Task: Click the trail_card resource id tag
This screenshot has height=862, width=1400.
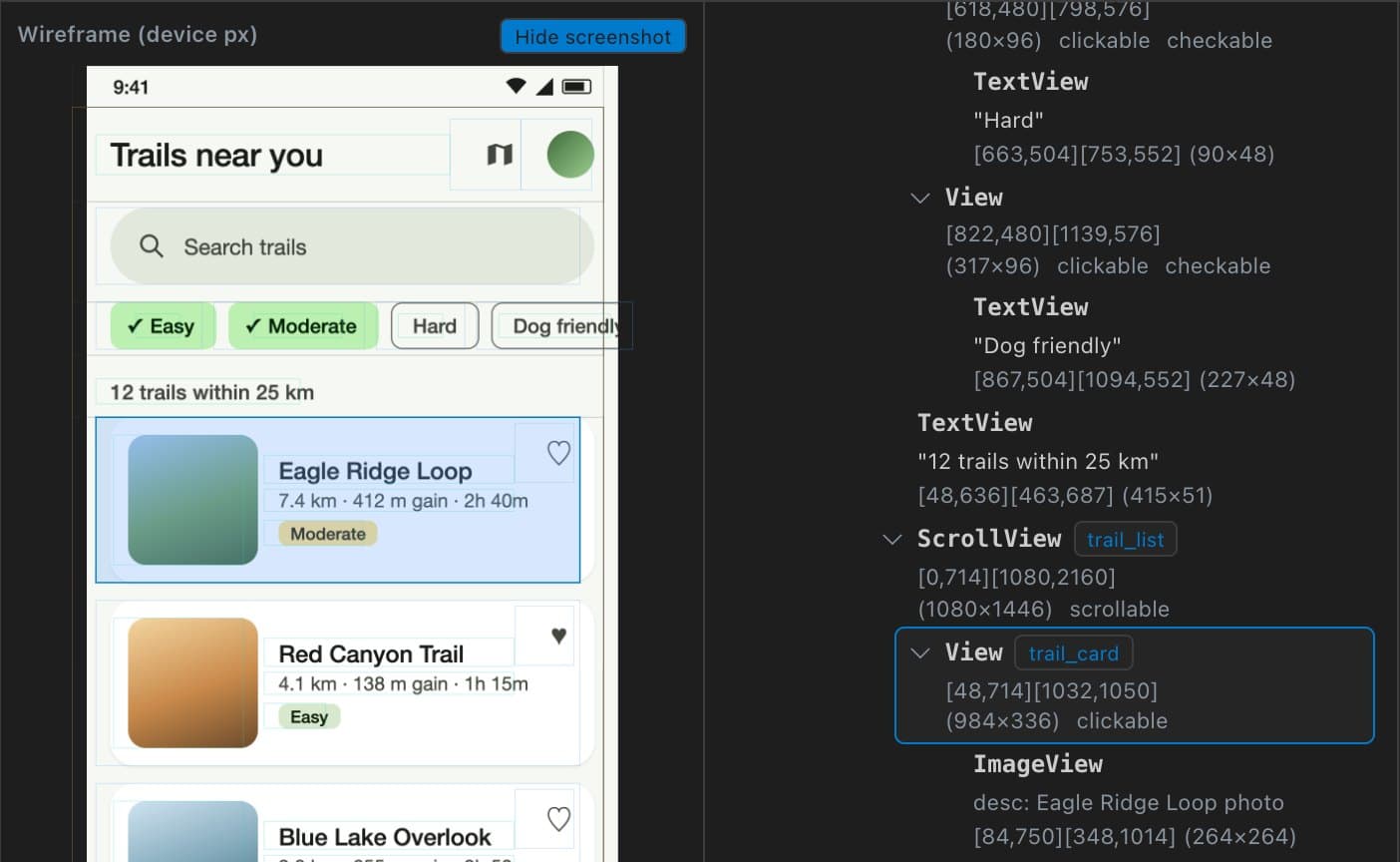Action: [1073, 652]
